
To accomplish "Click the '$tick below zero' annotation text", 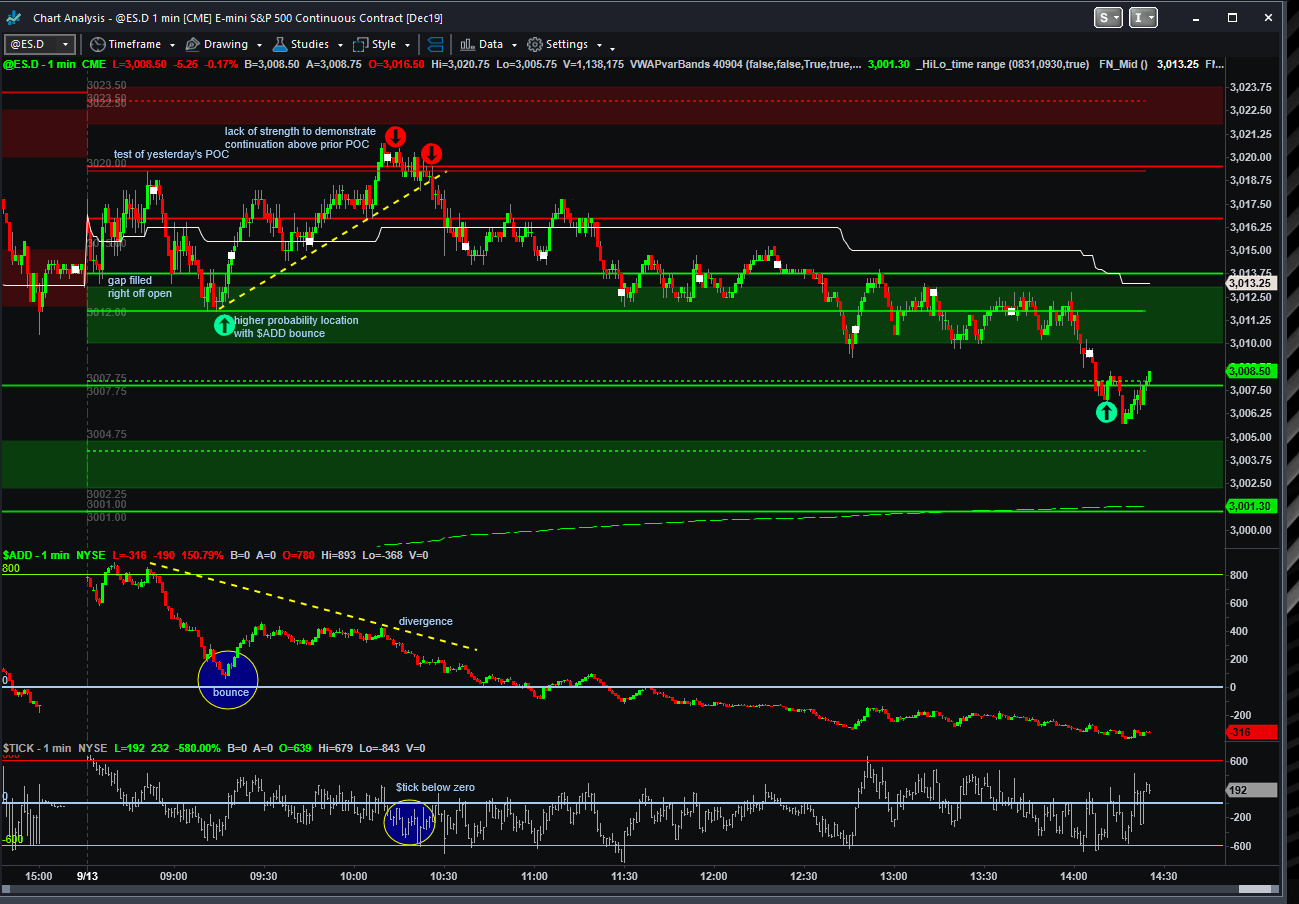I will coord(435,787).
